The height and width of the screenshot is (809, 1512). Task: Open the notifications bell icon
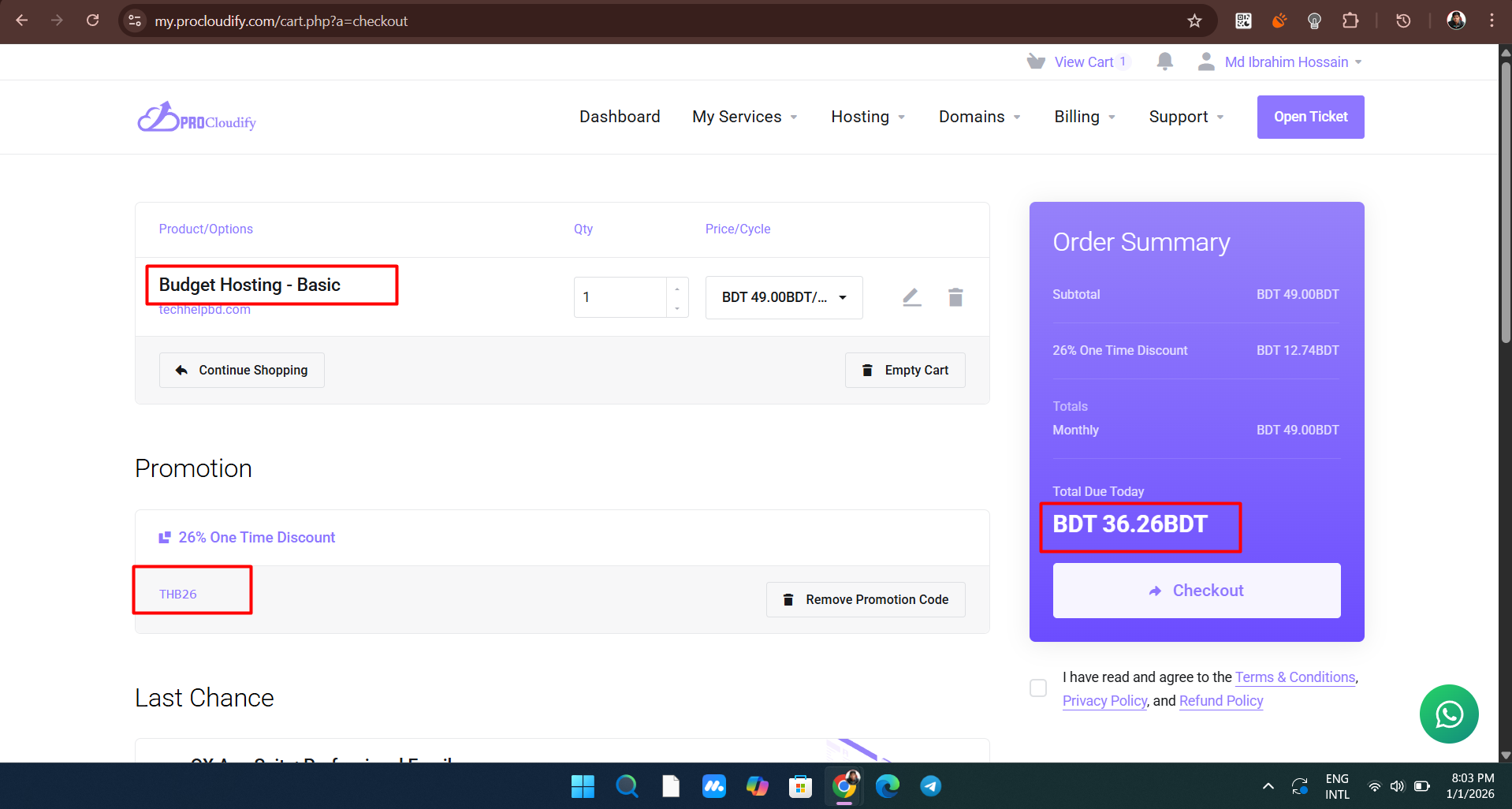[1164, 62]
